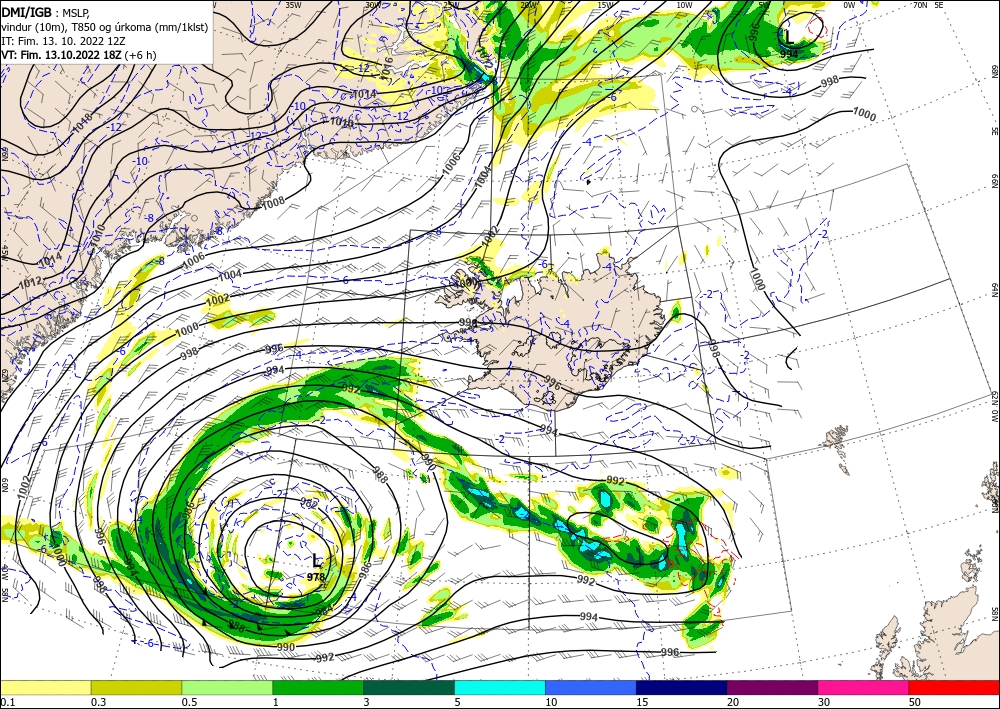Pick the bright blue 10–15 mm legend swatch

tap(591, 687)
